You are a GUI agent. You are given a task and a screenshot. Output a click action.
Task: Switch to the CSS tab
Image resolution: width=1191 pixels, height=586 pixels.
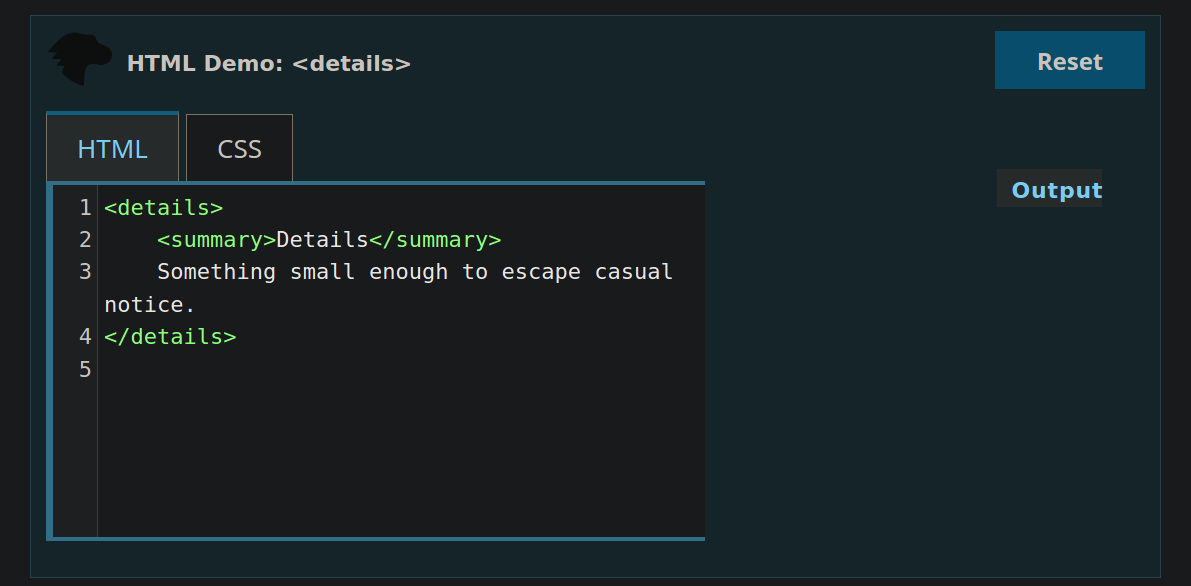click(x=239, y=148)
